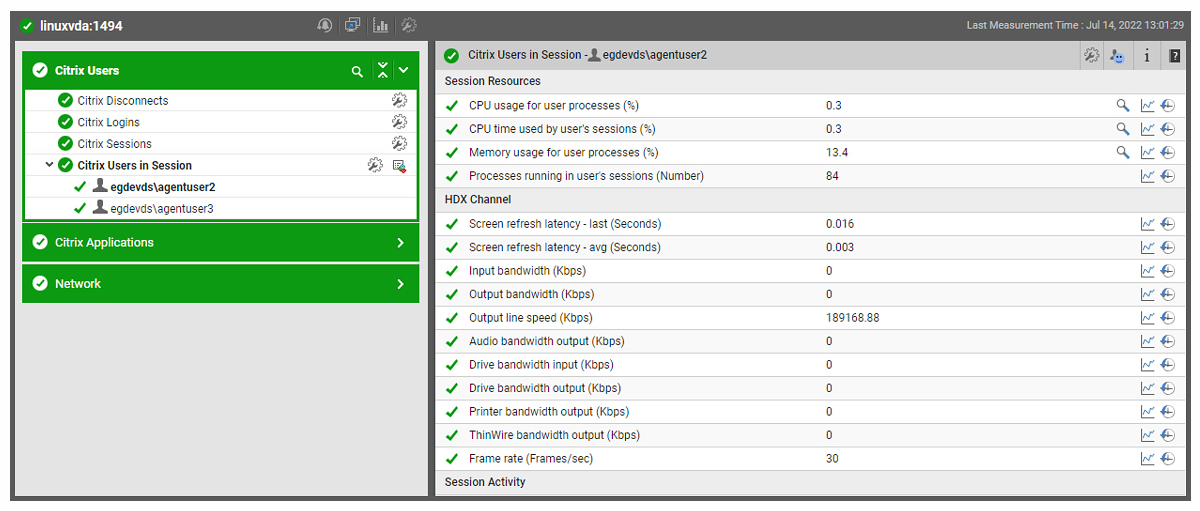Image resolution: width=1200 pixels, height=511 pixels.
Task: Click history clock icon for ThinWire bandwidth output
Action: tap(1168, 435)
